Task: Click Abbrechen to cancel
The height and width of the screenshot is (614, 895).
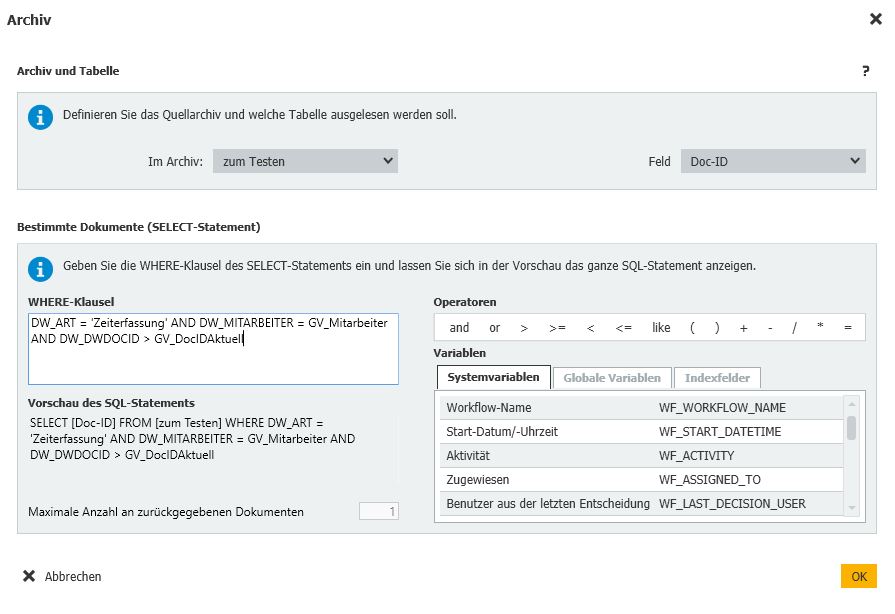Action: pos(62,577)
